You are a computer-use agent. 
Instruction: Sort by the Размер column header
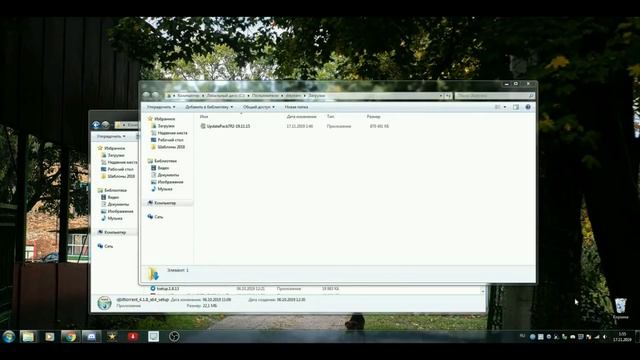[x=373, y=117]
